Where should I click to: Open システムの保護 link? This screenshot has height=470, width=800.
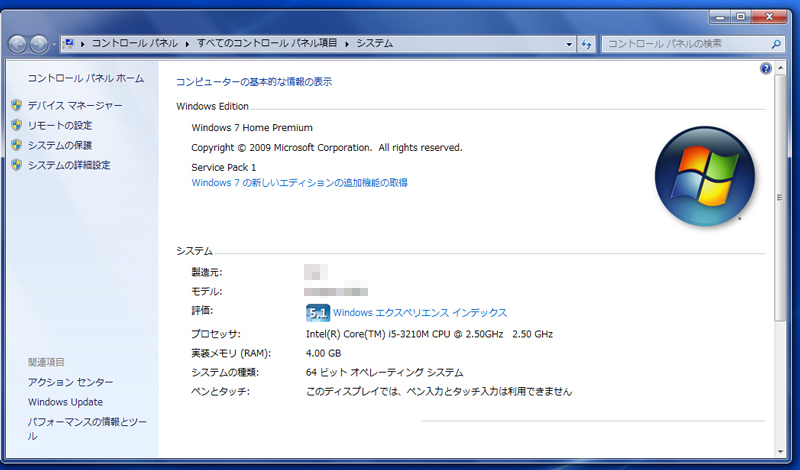click(x=60, y=145)
